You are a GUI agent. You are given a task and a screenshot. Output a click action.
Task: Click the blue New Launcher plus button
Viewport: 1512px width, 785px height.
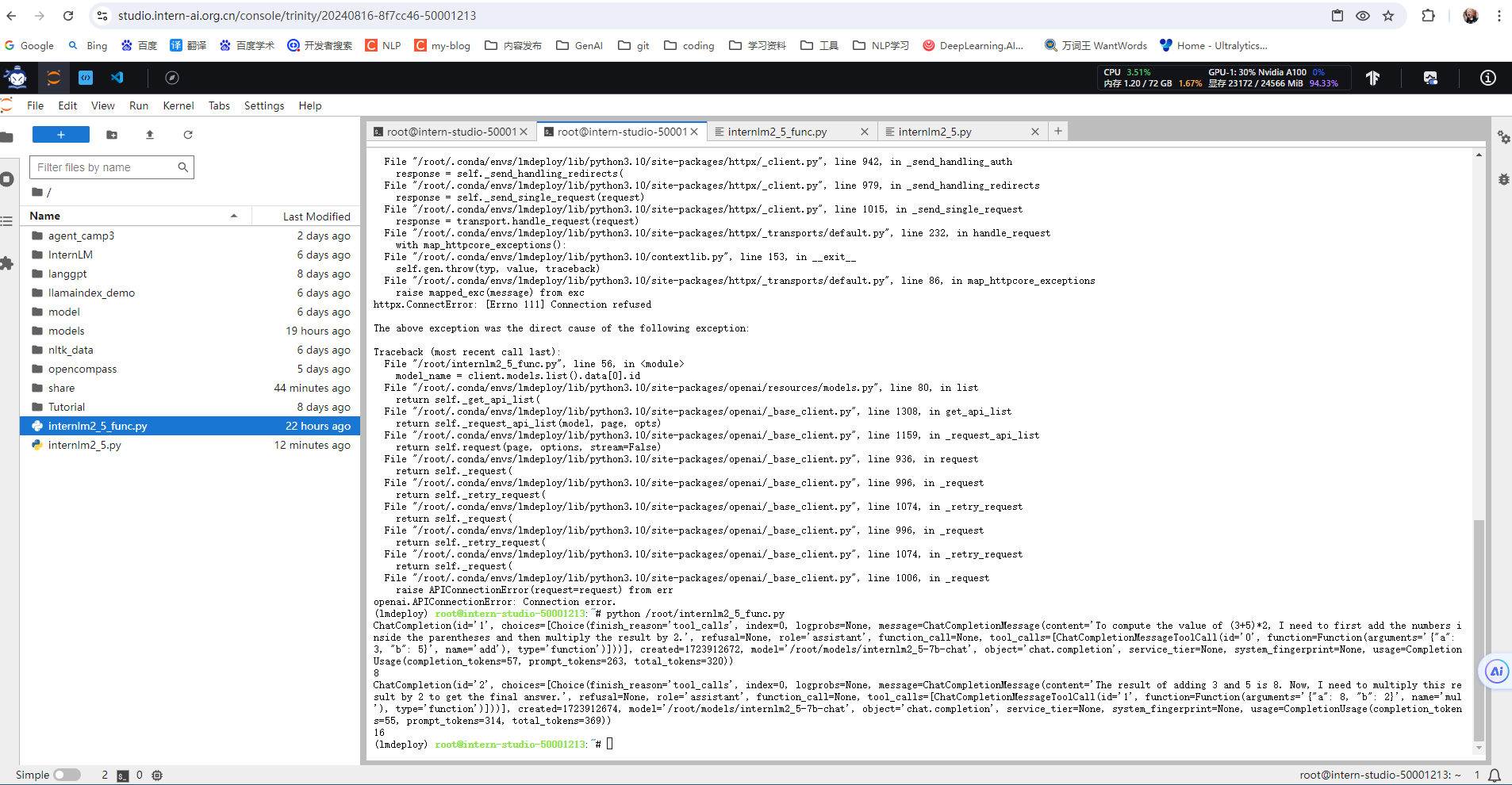61,135
